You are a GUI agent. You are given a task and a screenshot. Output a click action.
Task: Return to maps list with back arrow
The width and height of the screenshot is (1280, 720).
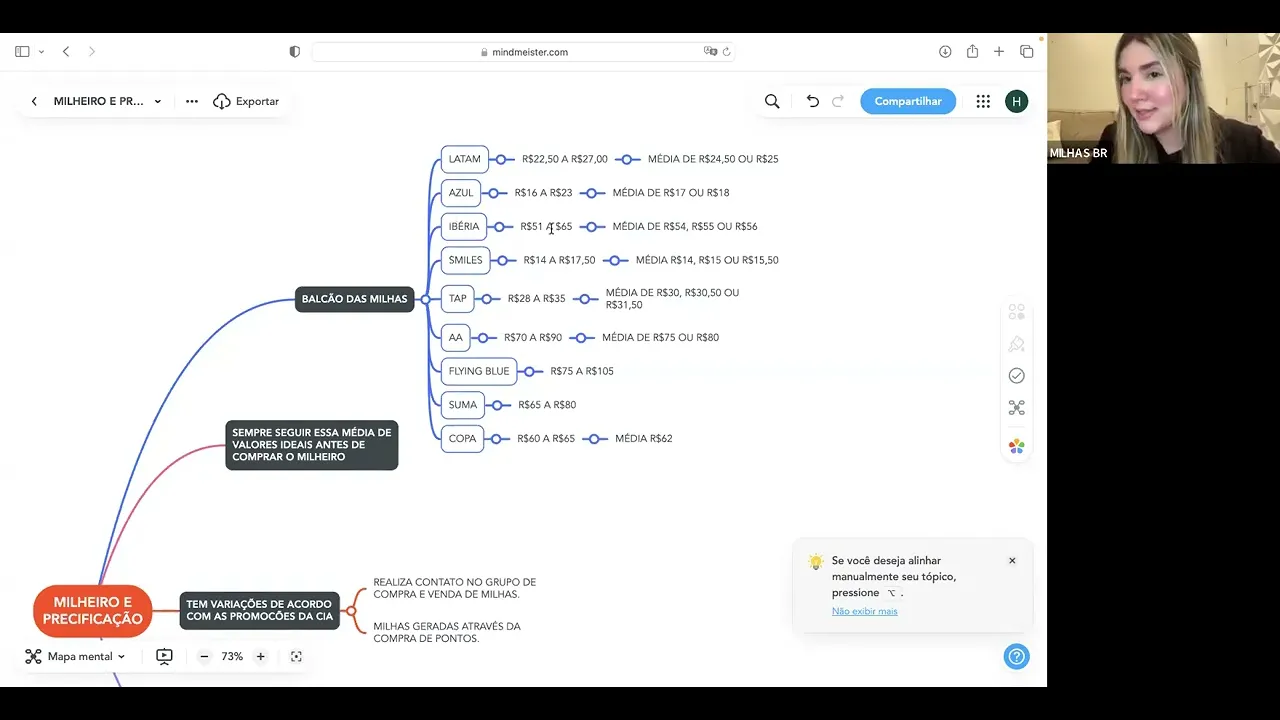pyautogui.click(x=34, y=101)
